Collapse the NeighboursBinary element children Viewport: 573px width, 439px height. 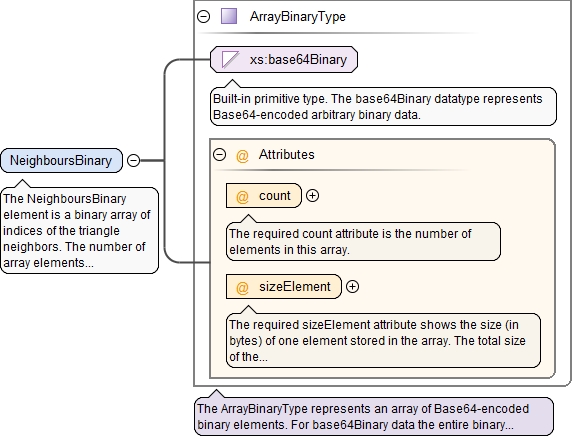[133, 160]
